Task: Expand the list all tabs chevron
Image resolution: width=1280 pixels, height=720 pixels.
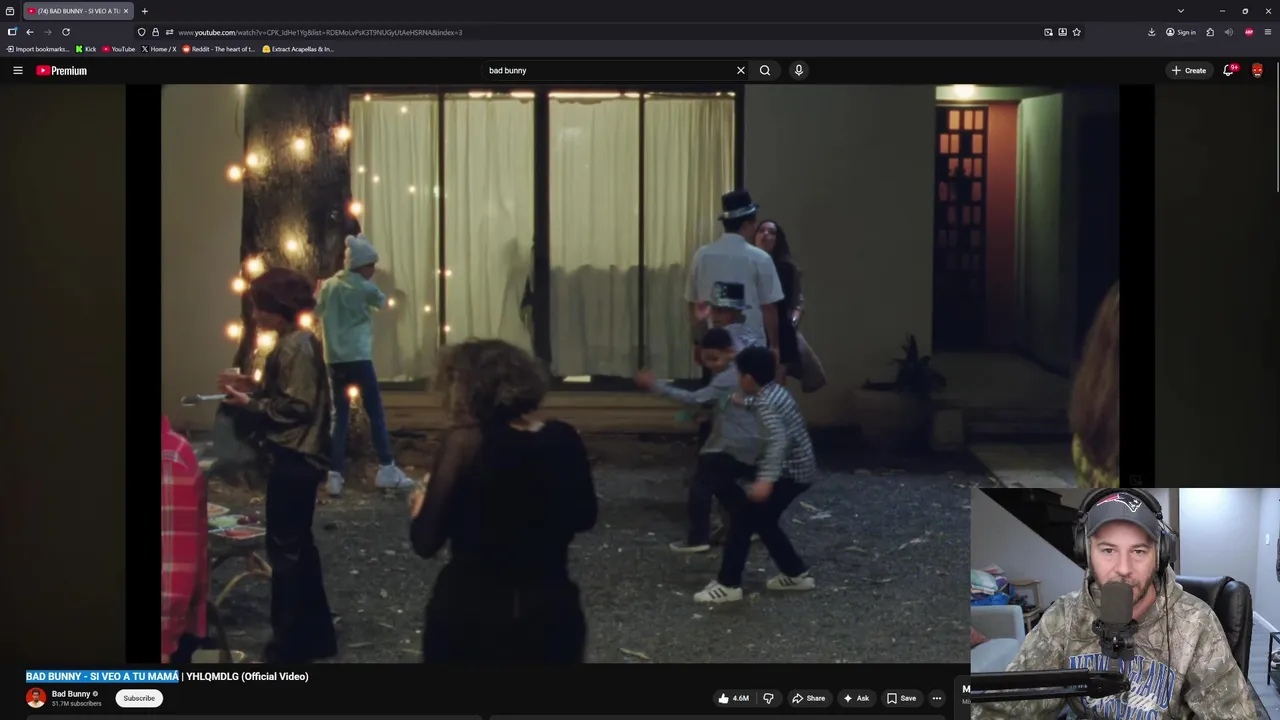Action: pyautogui.click(x=1180, y=11)
